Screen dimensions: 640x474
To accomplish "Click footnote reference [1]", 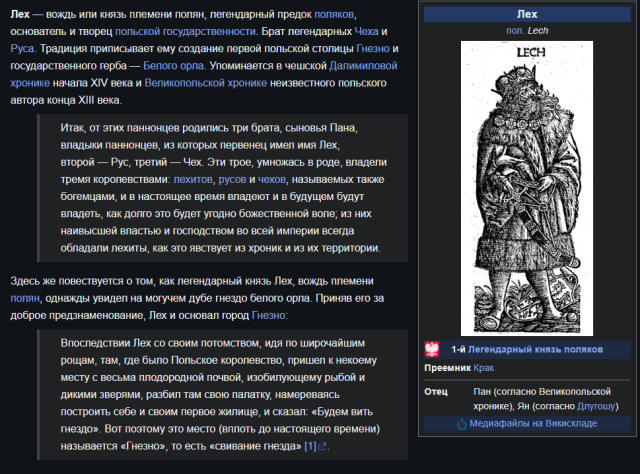I will tap(310, 446).
